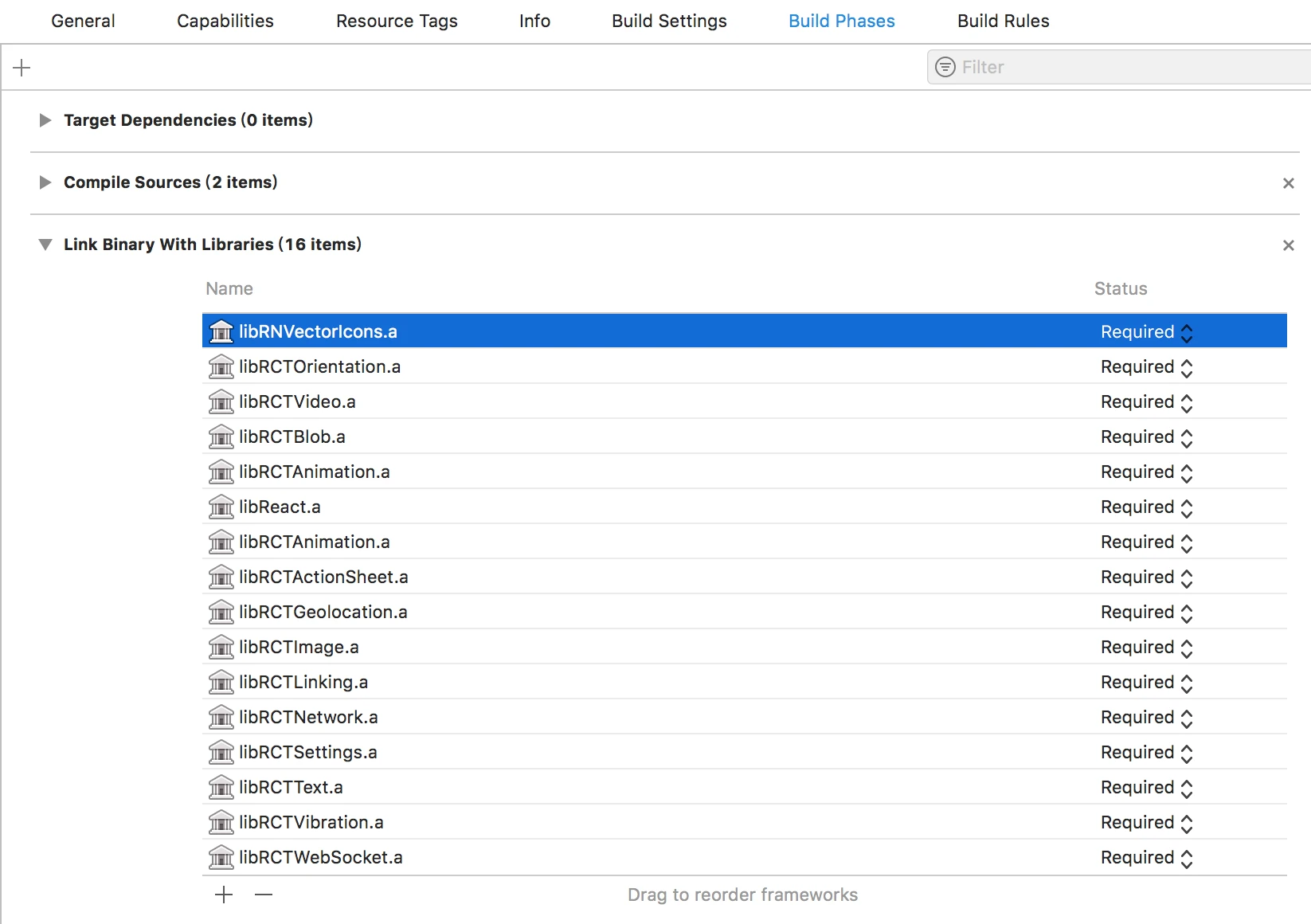1311x924 pixels.
Task: Click the filter icon in the search field
Action: (945, 67)
